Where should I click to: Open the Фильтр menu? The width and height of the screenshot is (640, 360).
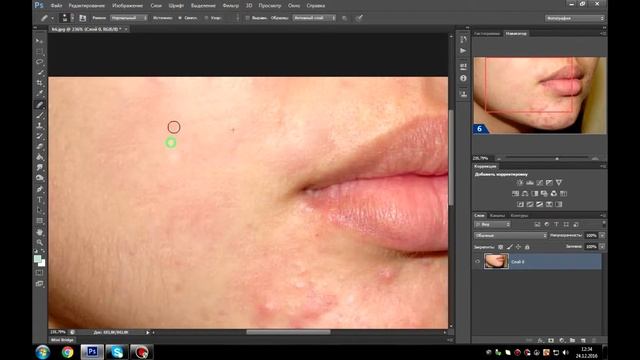(x=231, y=6)
